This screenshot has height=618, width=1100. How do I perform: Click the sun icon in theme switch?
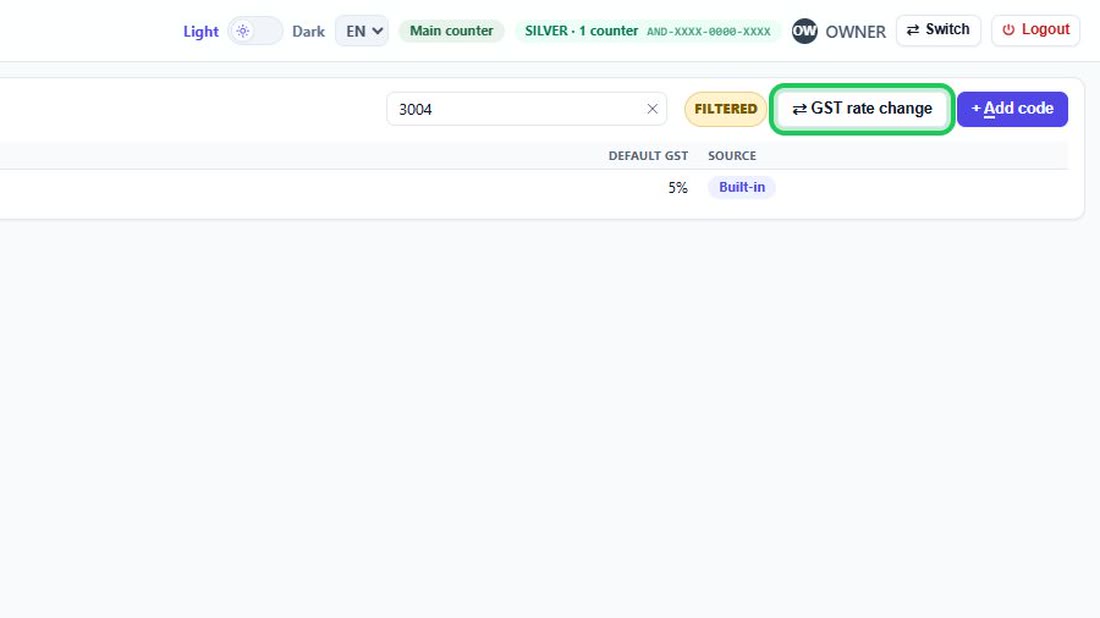point(243,31)
